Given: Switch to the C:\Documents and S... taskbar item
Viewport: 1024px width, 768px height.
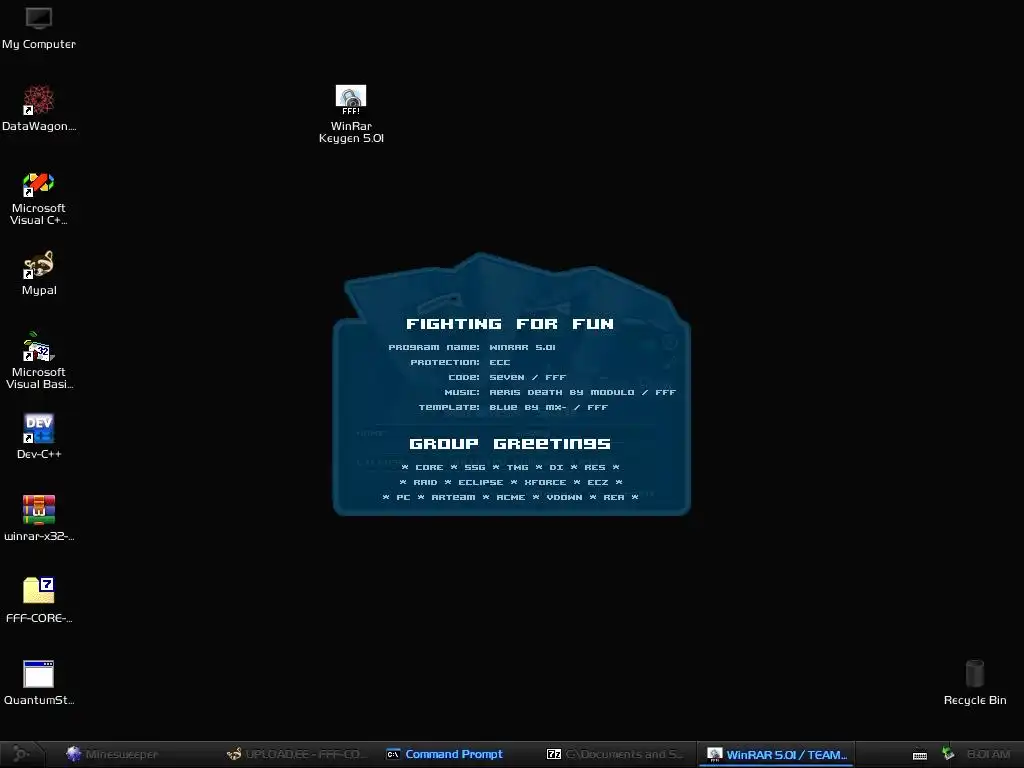Looking at the screenshot, I should point(615,754).
